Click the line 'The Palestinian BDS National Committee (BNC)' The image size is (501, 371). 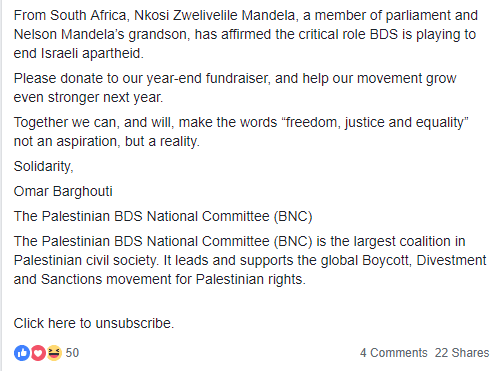pos(163,216)
